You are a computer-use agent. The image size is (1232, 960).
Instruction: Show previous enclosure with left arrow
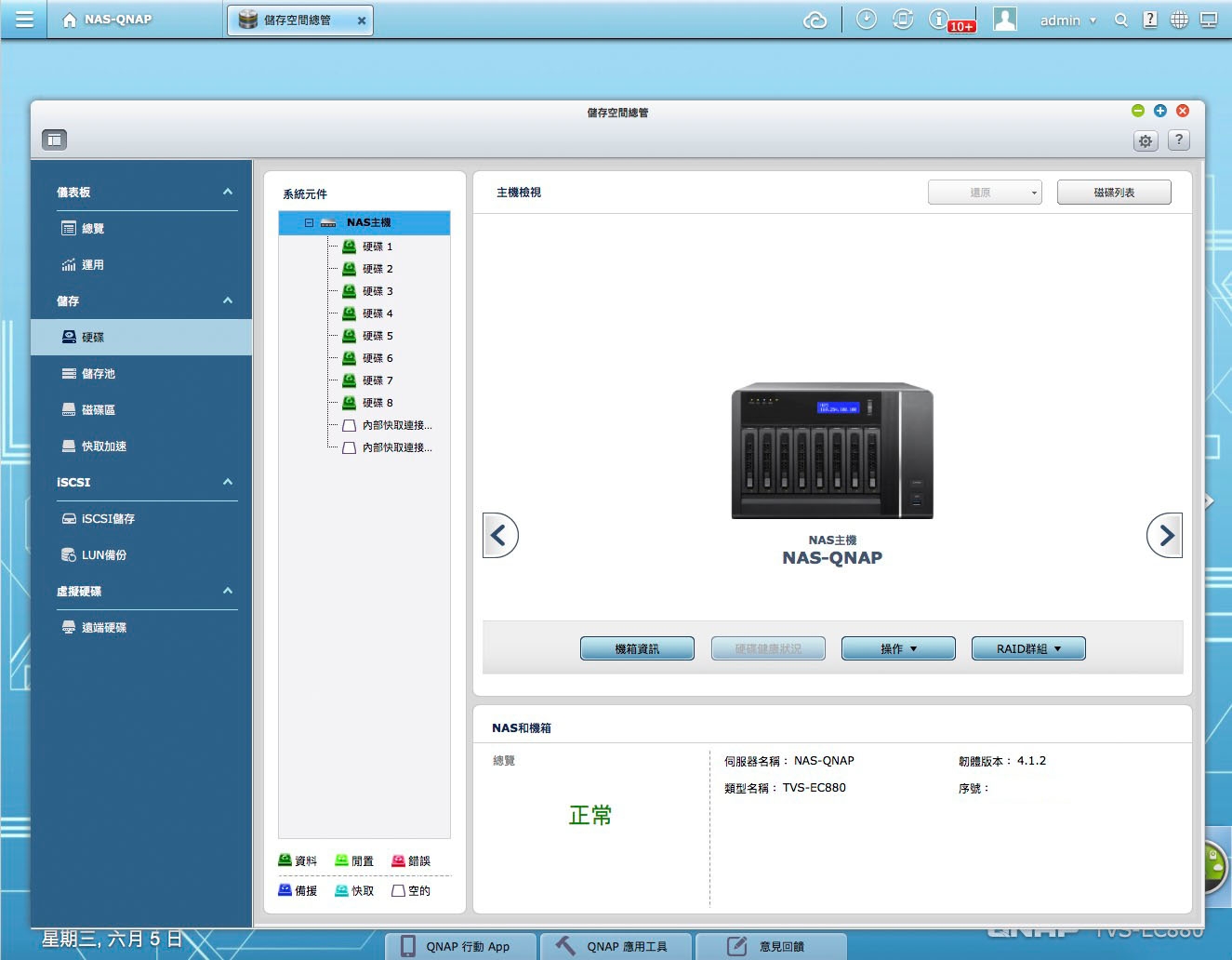coord(500,535)
